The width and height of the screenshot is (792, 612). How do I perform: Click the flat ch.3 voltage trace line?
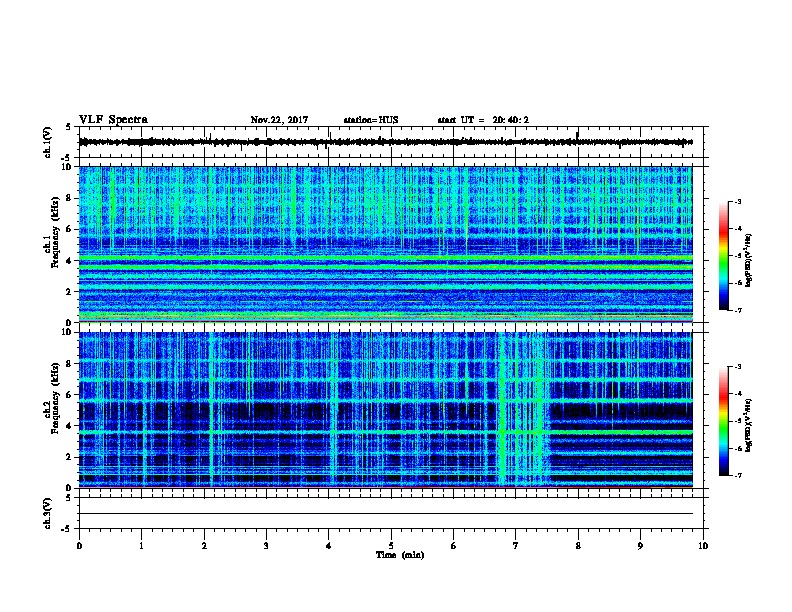point(385,514)
